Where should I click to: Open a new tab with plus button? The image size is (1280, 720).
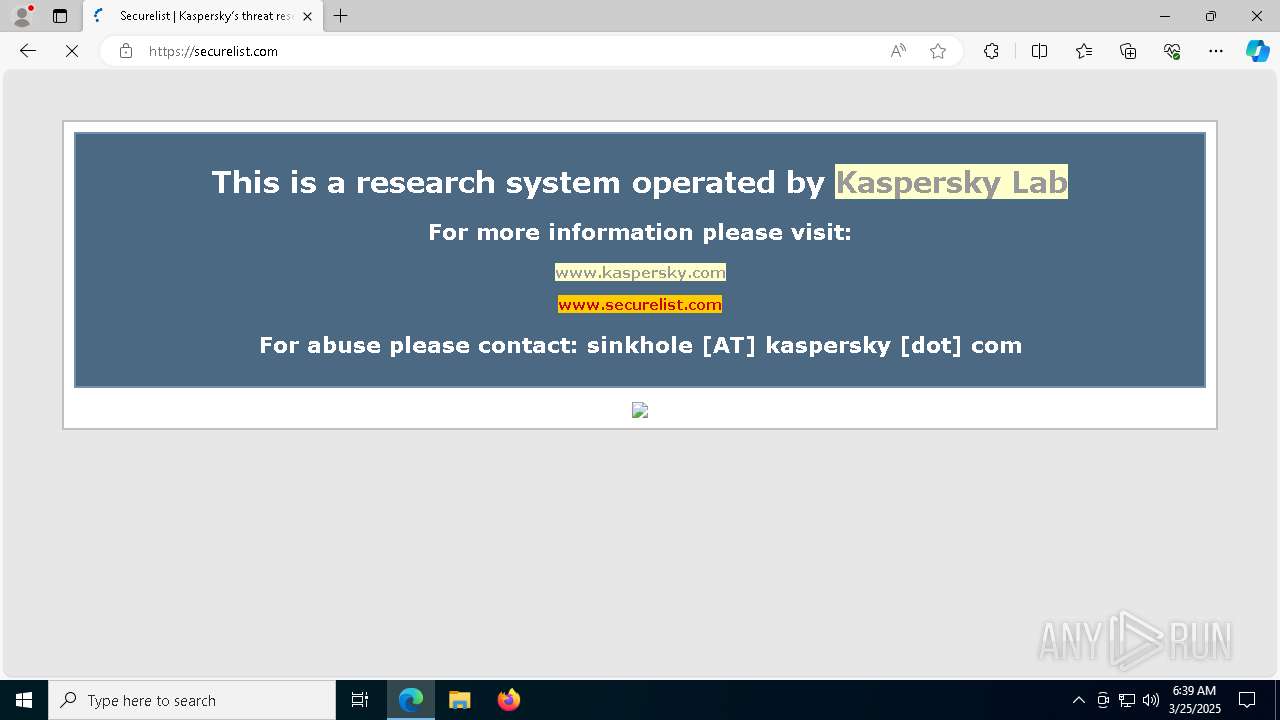pos(341,16)
